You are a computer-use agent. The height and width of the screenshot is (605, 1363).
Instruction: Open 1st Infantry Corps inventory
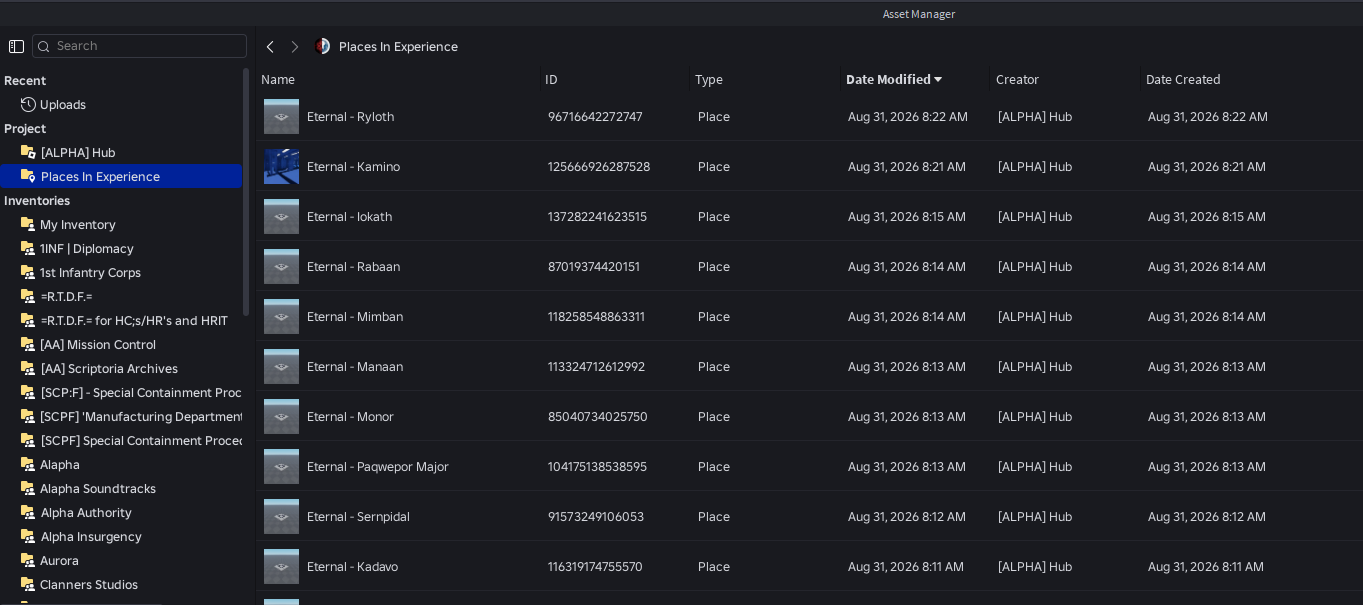90,272
